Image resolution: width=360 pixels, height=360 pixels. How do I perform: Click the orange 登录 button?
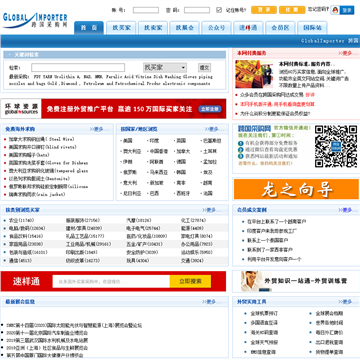264,10
